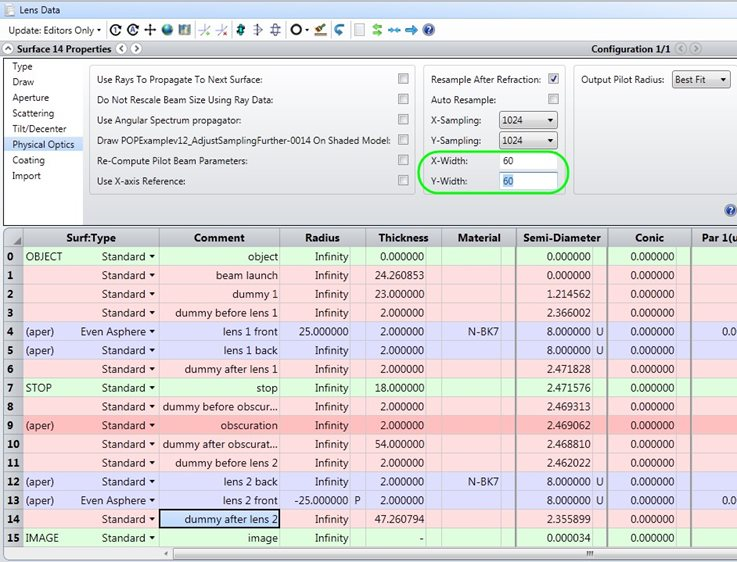Enable Use Rays To Propagate To Next Surface
This screenshot has height=562, width=737.
(403, 79)
